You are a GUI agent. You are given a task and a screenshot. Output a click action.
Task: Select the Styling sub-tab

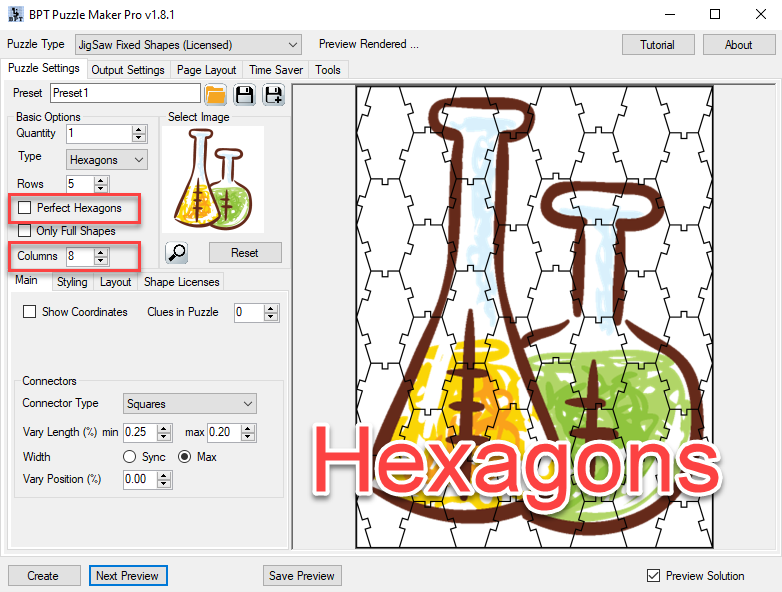(x=72, y=282)
